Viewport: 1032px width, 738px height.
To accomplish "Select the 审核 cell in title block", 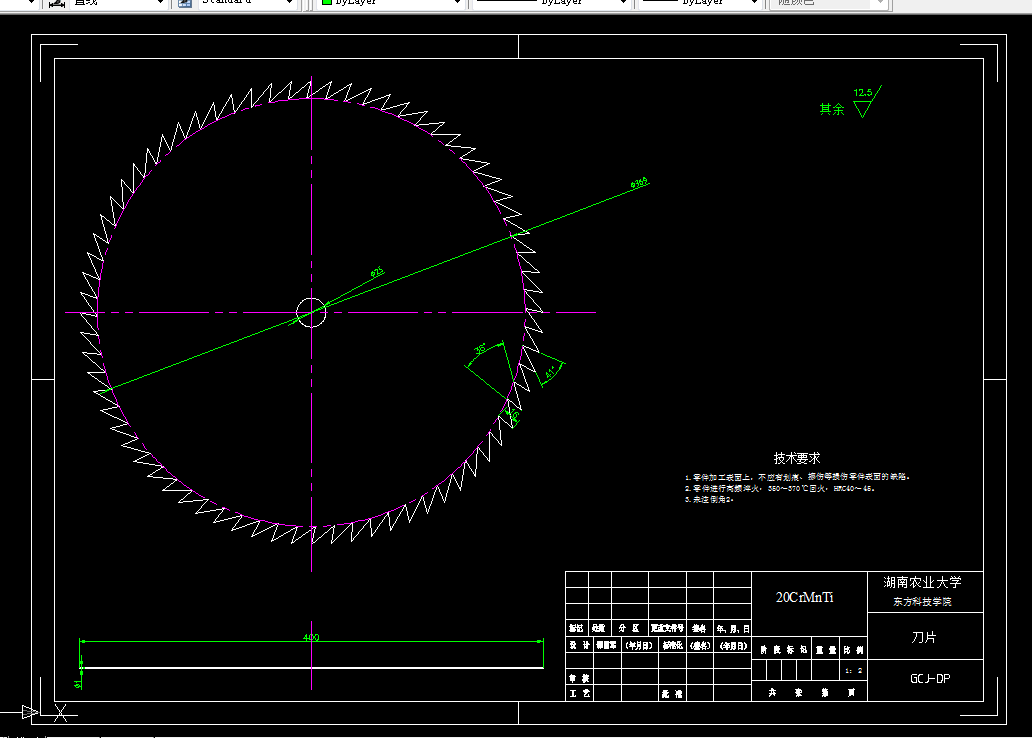I will 579,677.
